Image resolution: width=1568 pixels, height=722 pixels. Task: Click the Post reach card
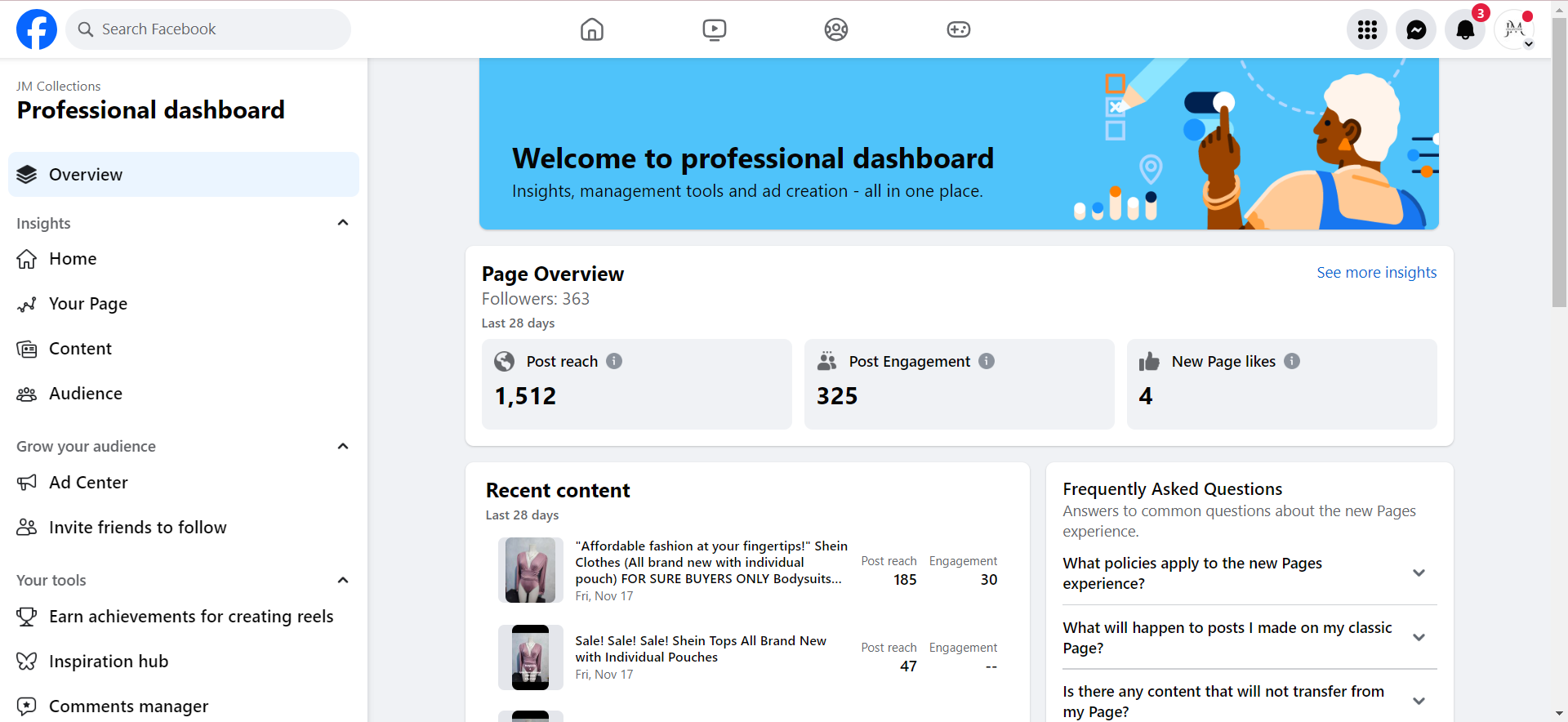point(637,384)
